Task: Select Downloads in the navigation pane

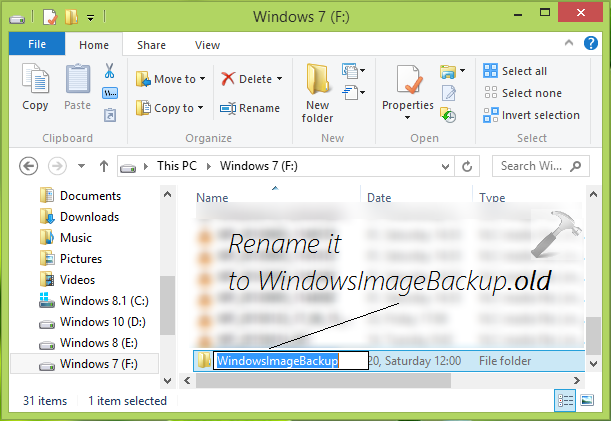Action: (79, 216)
